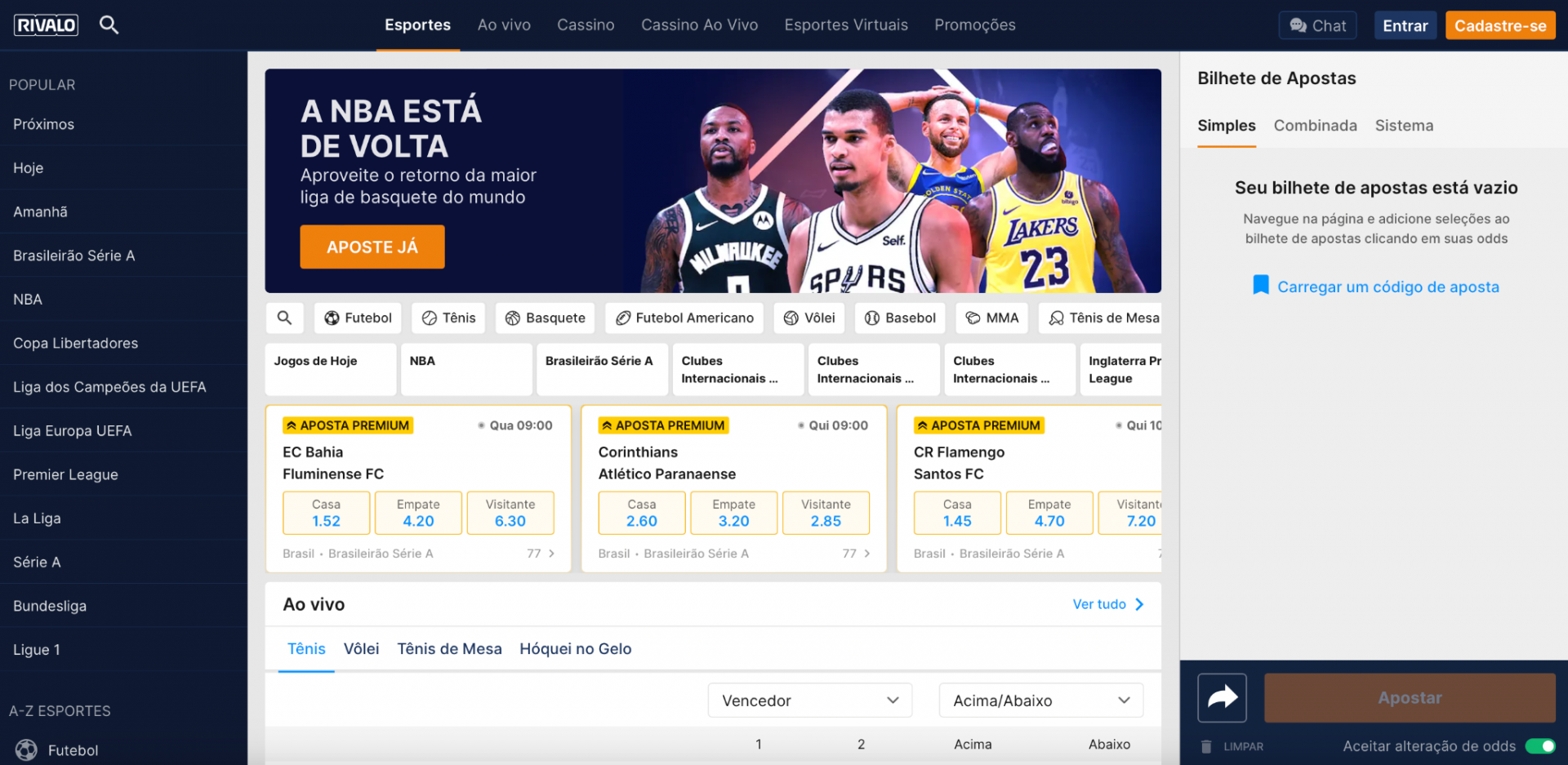This screenshot has width=1568, height=765.
Task: Expand the EC Bahia vs Fluminense match markets
Action: coord(551,553)
